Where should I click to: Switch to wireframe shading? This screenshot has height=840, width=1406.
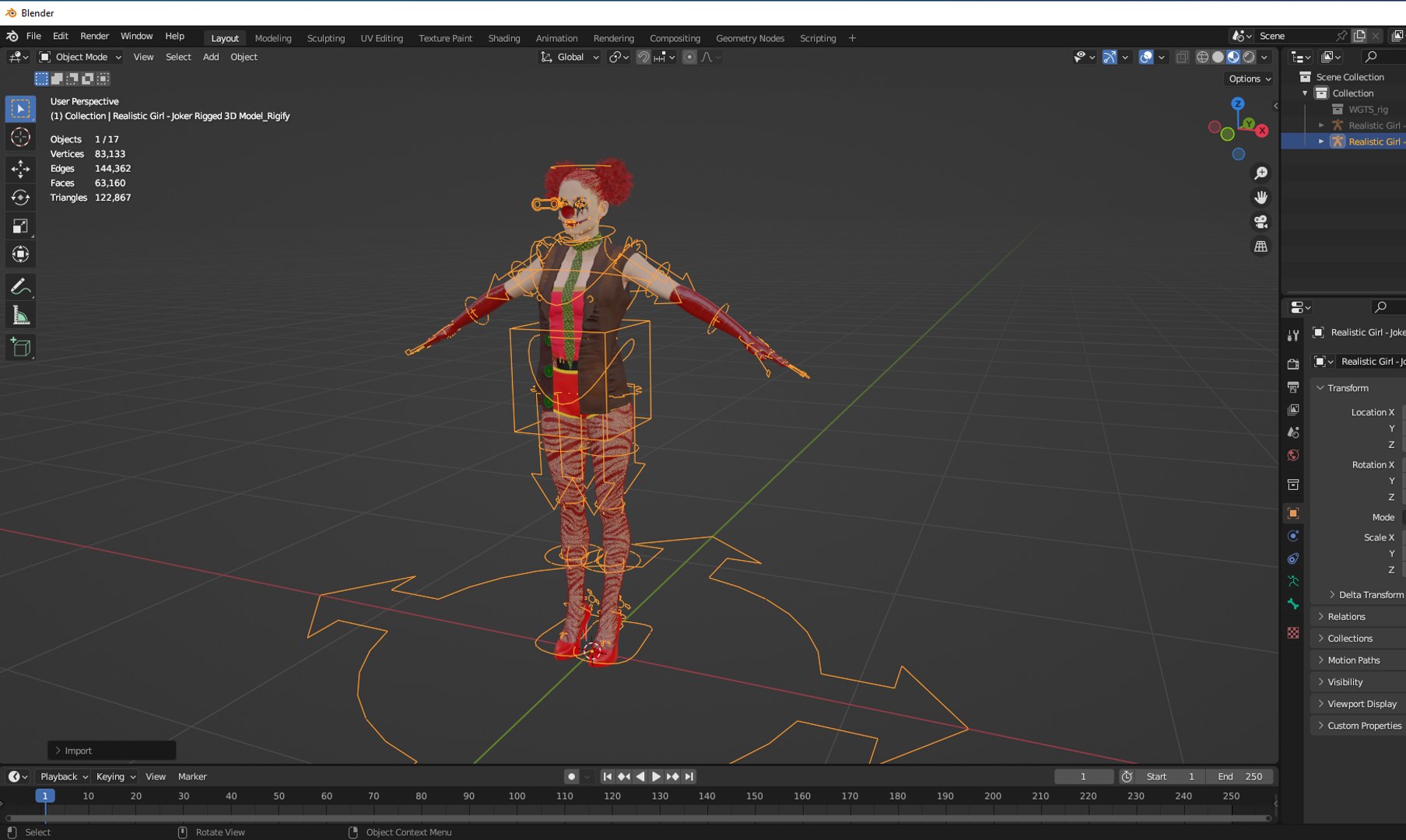point(1203,57)
